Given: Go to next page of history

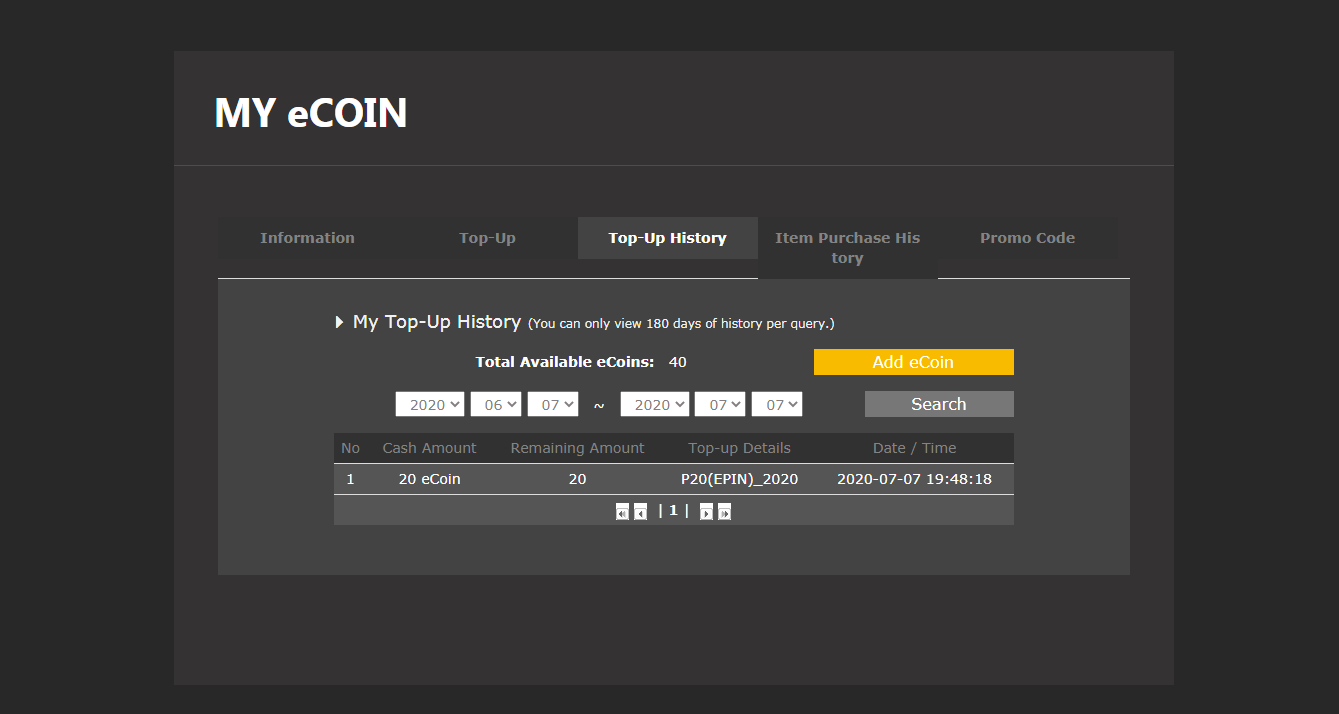Looking at the screenshot, I should pyautogui.click(x=706, y=512).
